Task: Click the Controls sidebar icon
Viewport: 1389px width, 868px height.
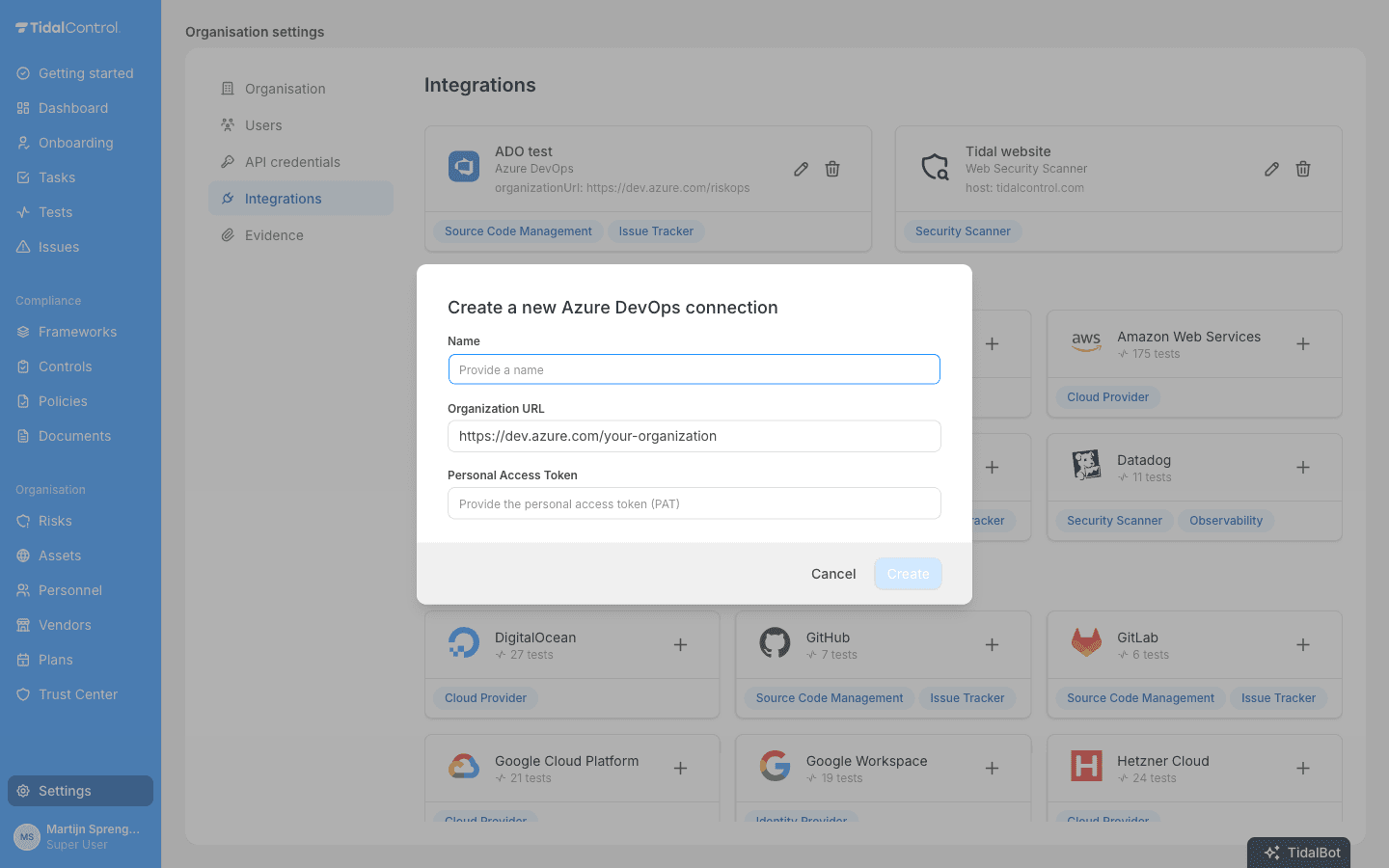Action: (x=23, y=366)
